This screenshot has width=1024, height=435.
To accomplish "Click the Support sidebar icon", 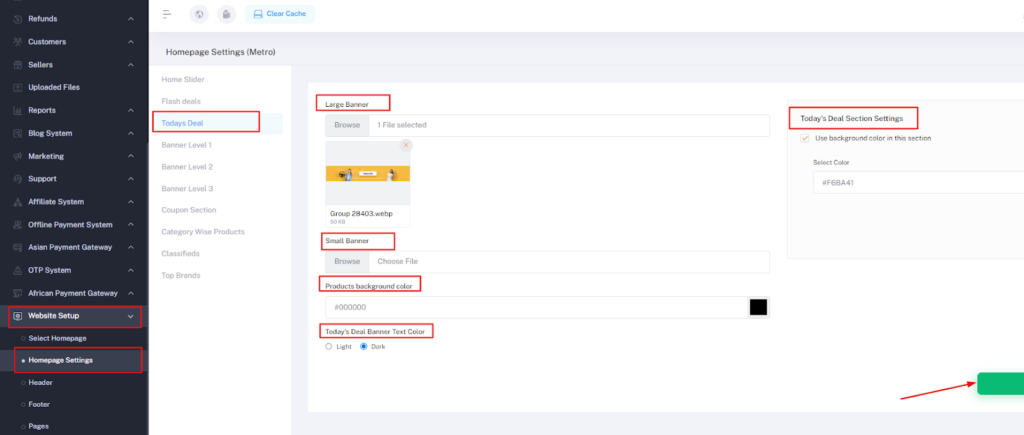I will pyautogui.click(x=18, y=178).
